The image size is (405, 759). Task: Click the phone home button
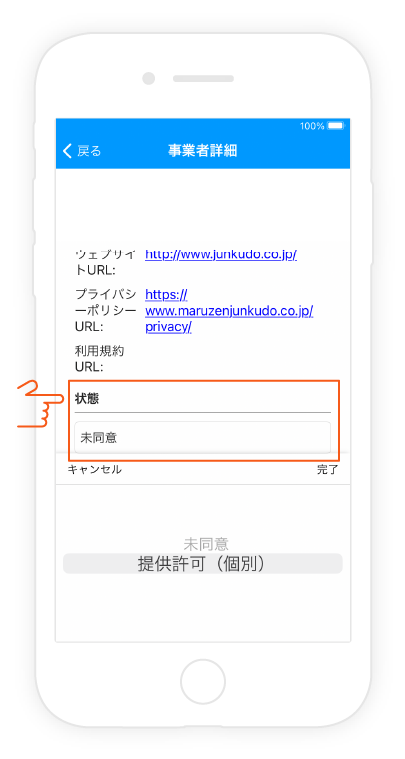(x=203, y=682)
